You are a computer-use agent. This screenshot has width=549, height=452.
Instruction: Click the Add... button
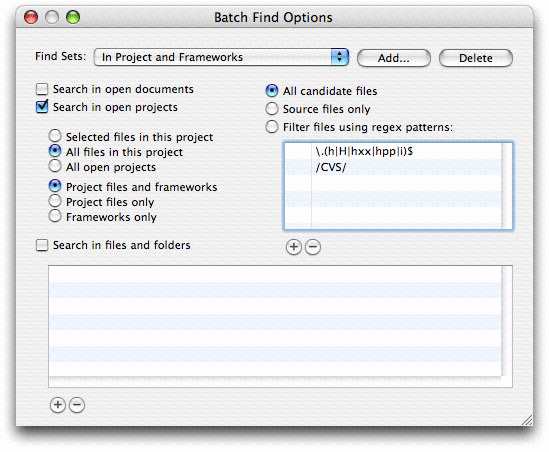[x=394, y=58]
